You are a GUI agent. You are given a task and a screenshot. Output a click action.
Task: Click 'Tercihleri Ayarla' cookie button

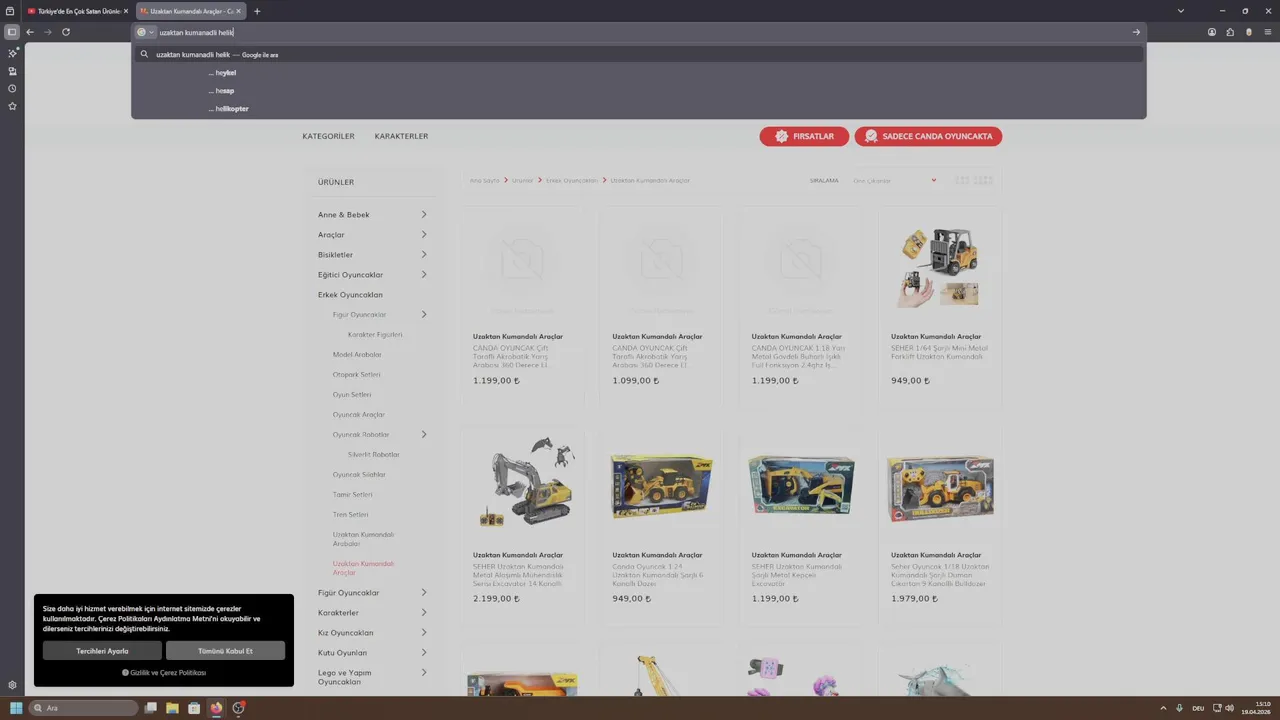[x=103, y=651]
